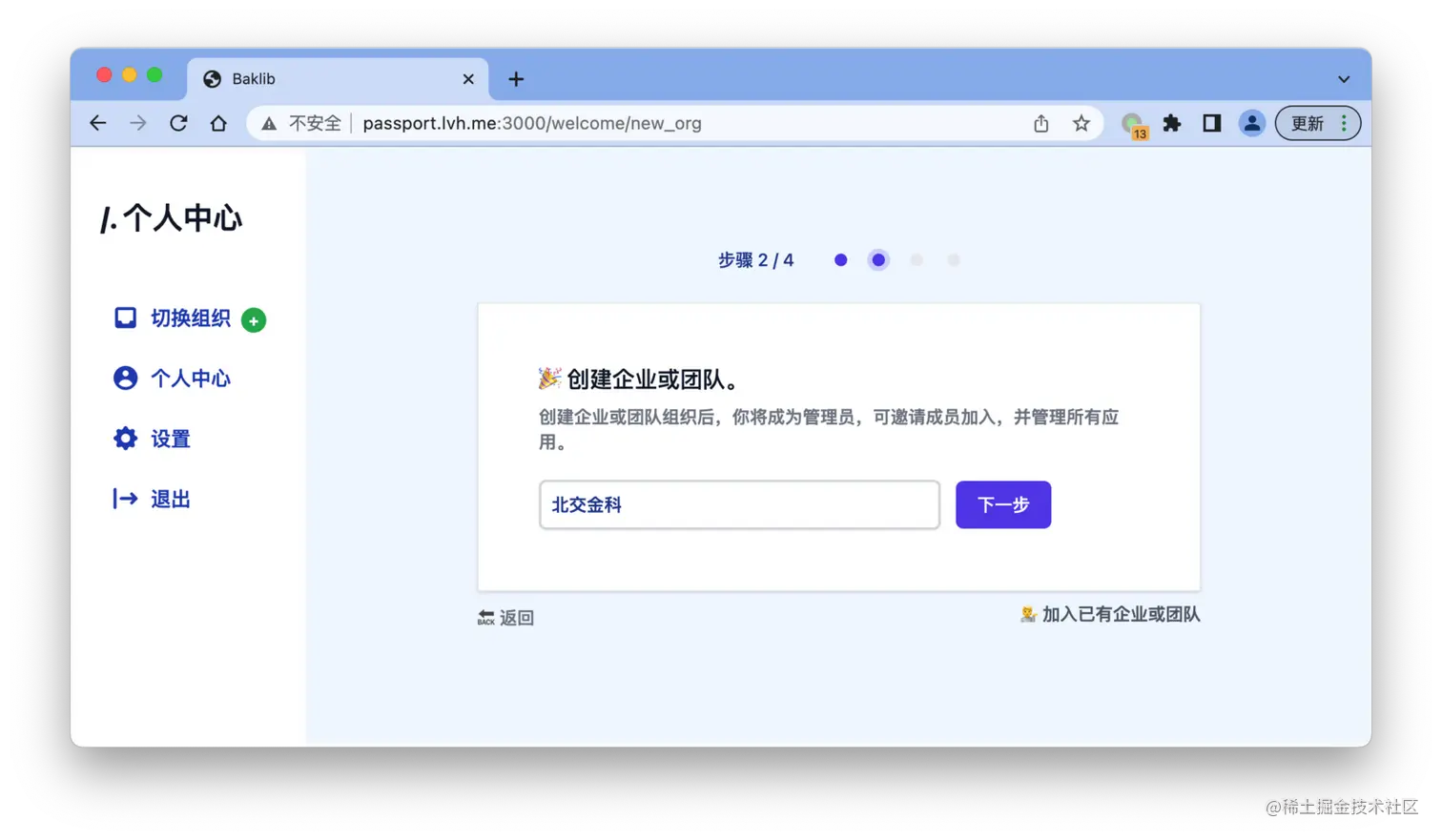Click the browser forward arrow
Image resolution: width=1442 pixels, height=840 pixels.
[x=138, y=123]
